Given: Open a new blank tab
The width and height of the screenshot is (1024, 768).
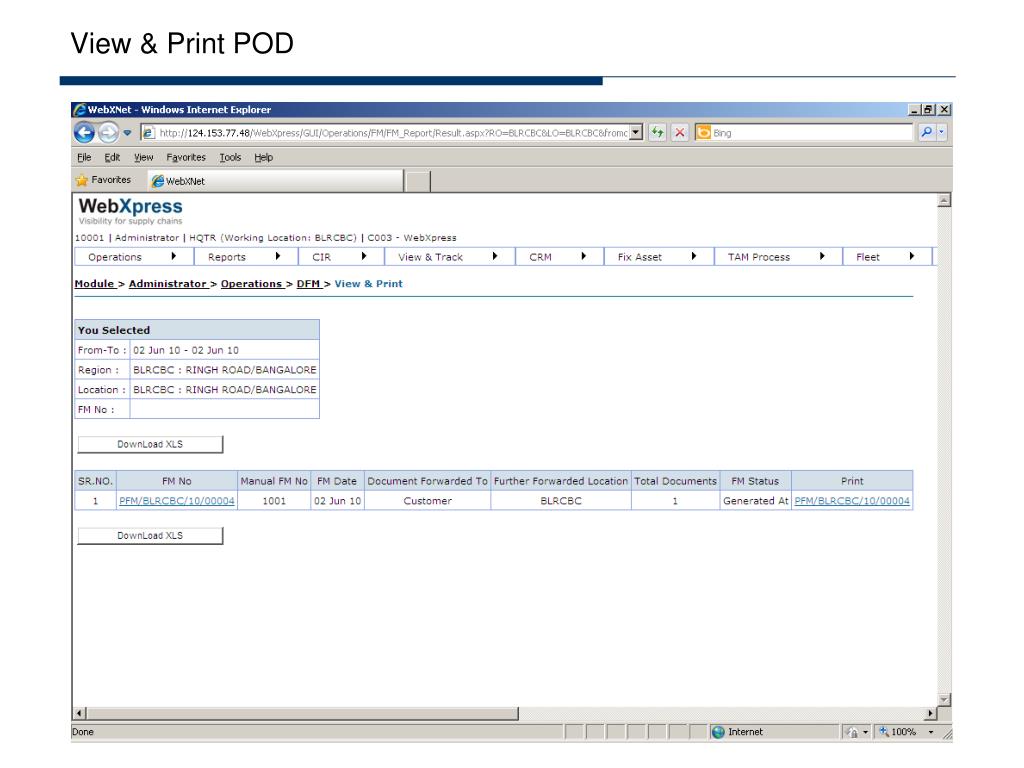Looking at the screenshot, I should (x=418, y=181).
